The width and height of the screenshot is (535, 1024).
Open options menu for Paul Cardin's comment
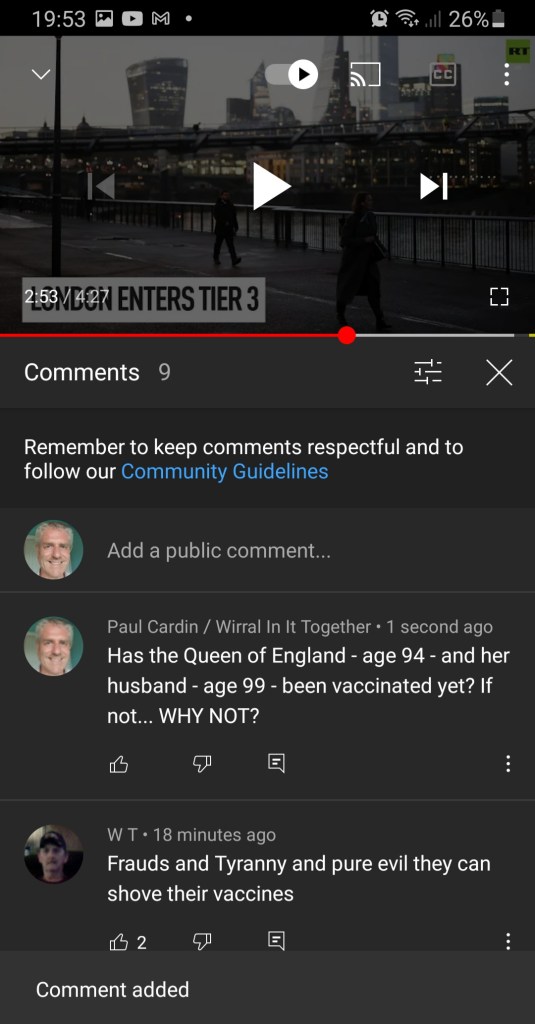[508, 763]
